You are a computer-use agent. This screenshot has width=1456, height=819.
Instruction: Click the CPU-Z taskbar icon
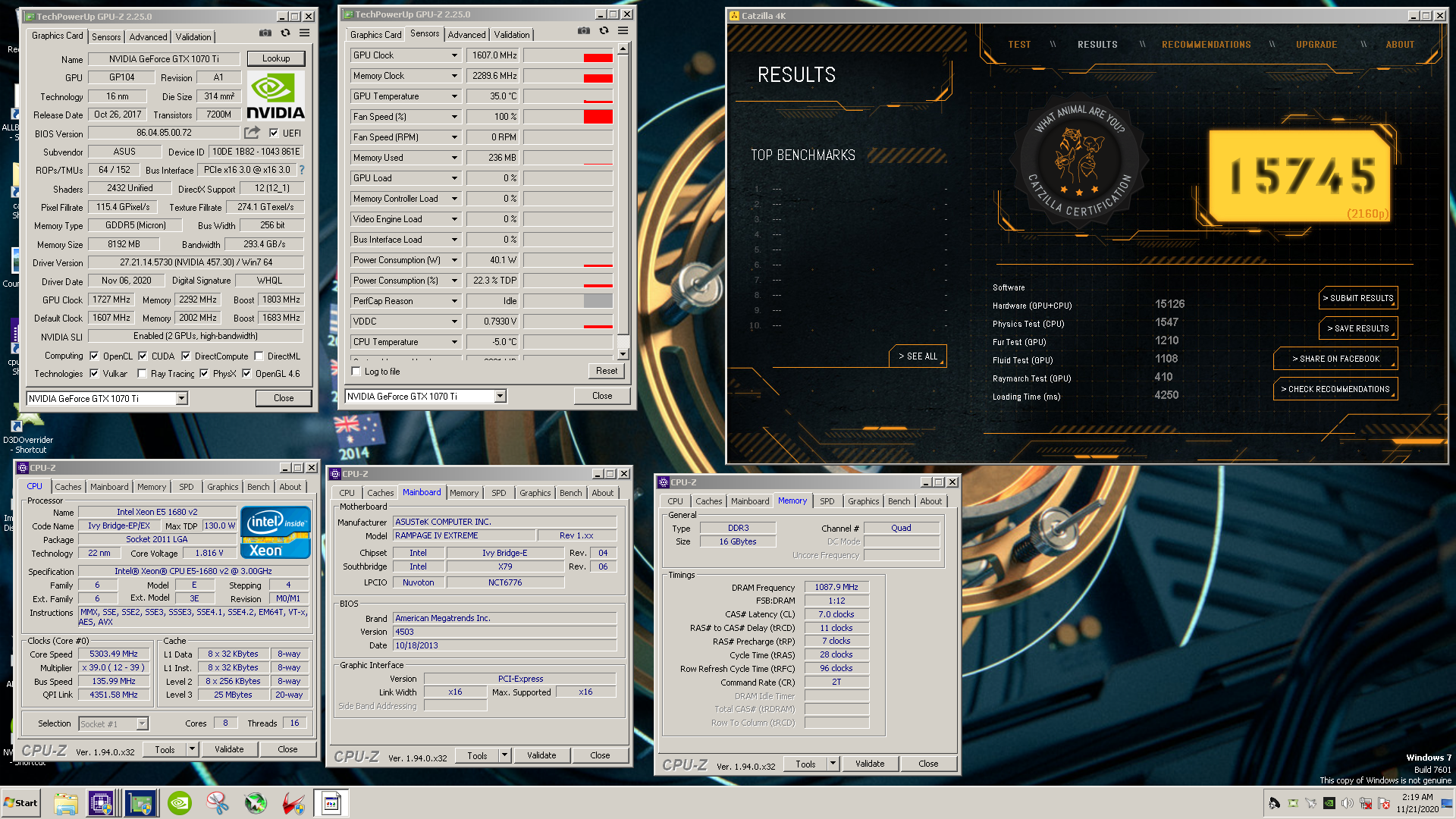[x=101, y=803]
